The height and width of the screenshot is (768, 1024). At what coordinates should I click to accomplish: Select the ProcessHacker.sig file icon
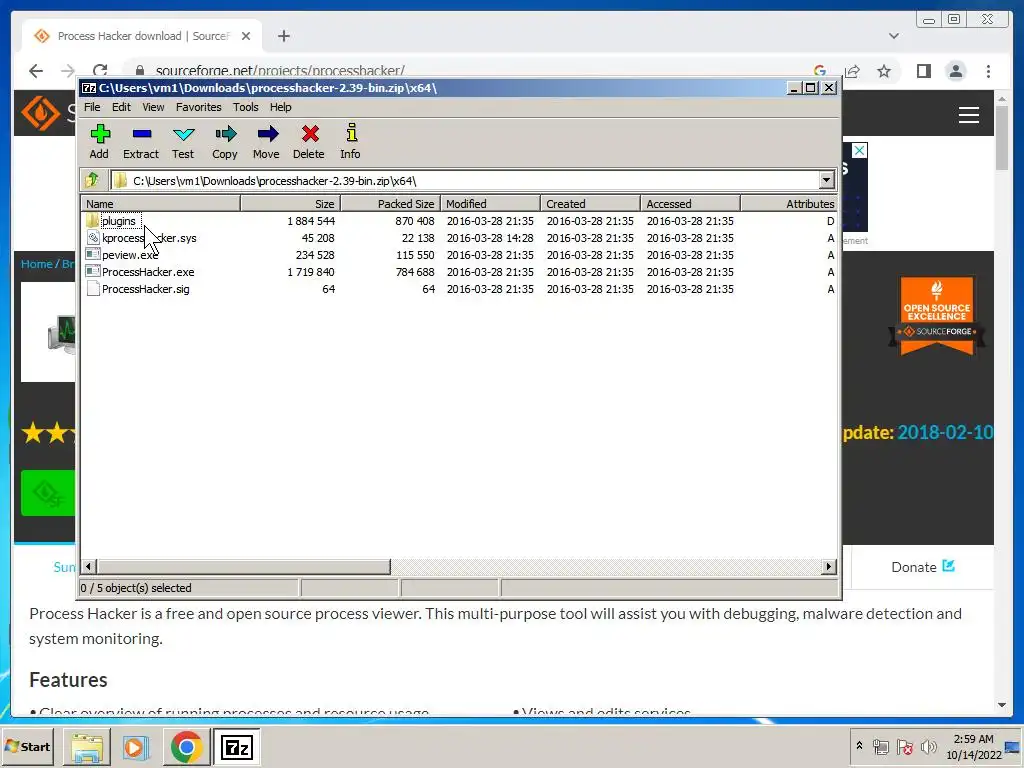click(93, 289)
